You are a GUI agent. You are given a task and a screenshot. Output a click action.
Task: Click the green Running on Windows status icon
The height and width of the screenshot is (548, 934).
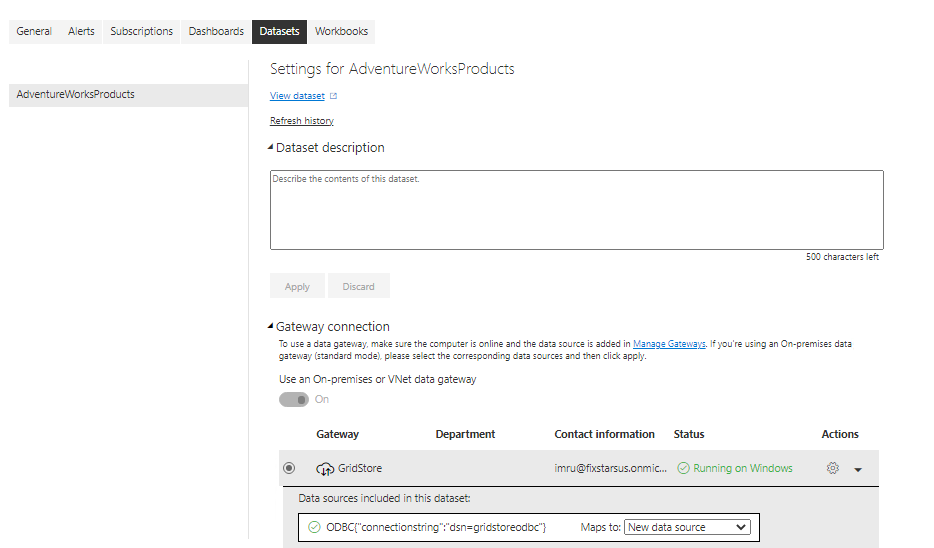click(683, 468)
